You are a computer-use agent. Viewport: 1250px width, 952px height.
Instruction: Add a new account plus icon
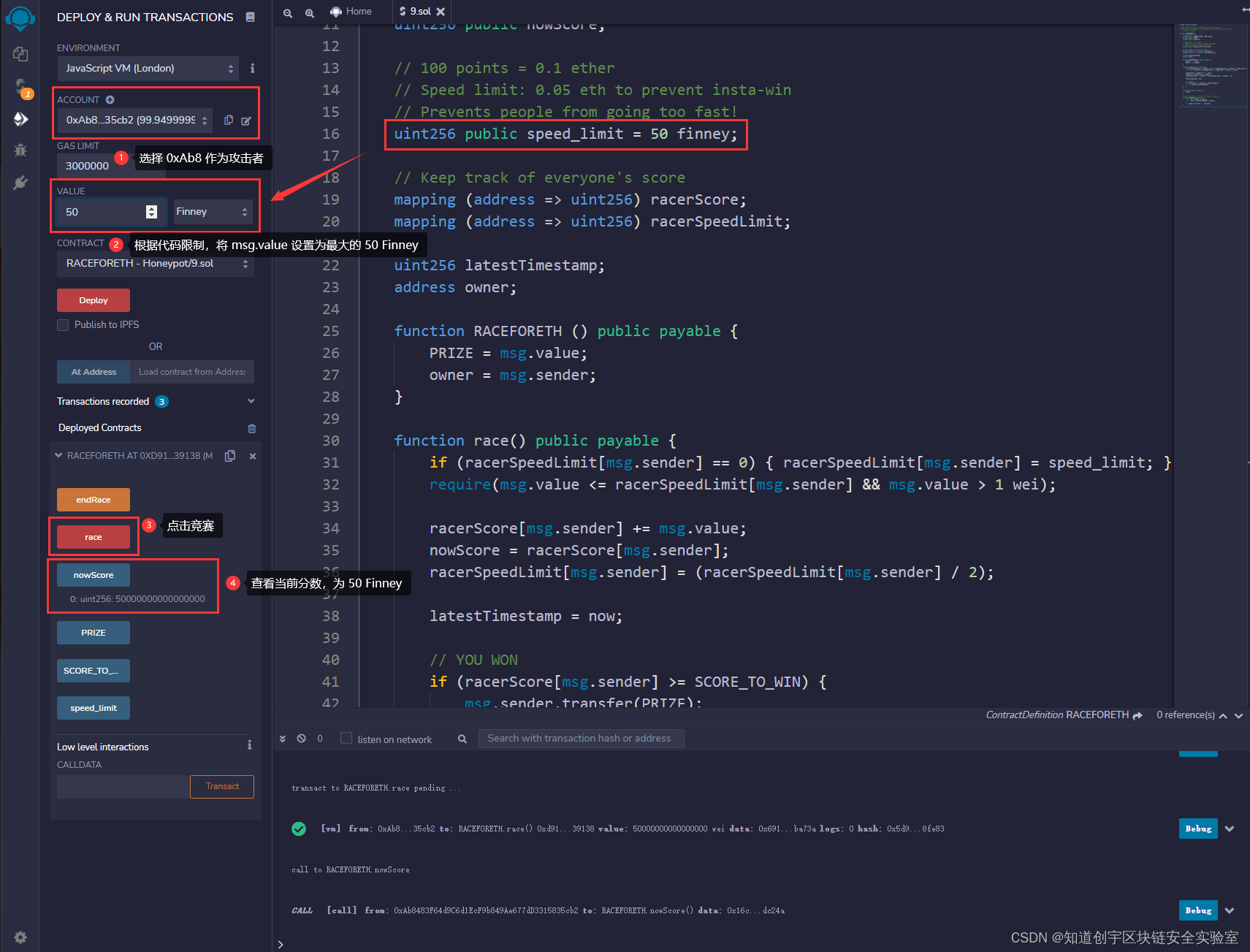pyautogui.click(x=110, y=99)
